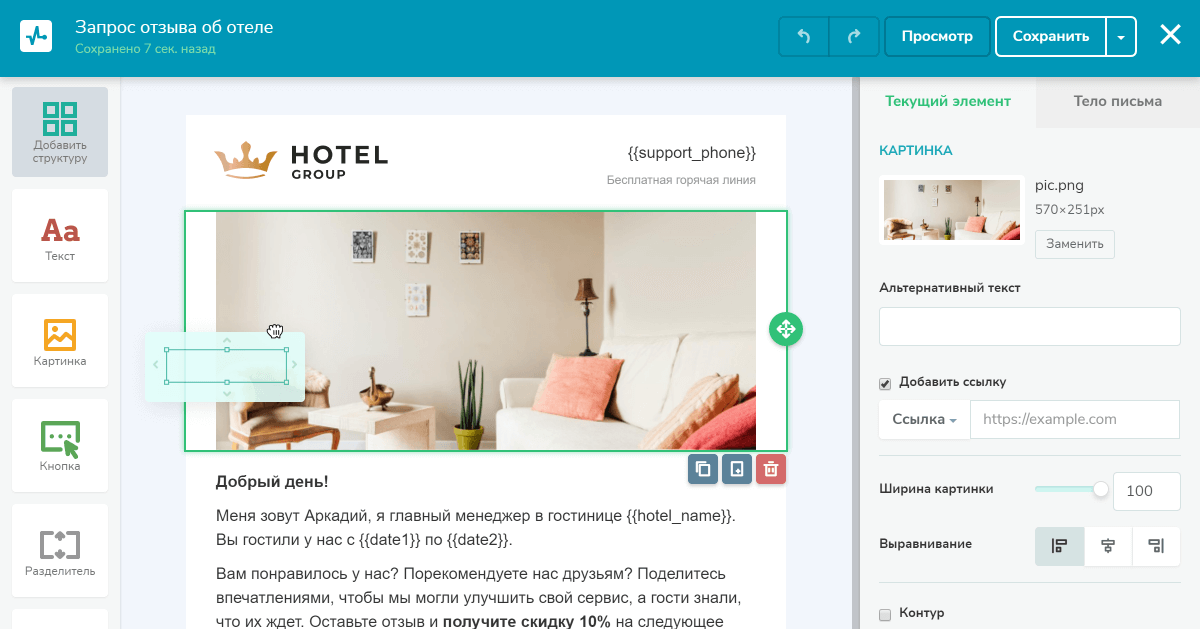Open the Ссылка type dropdown
Screen dimensions: 1200x629
(925, 419)
